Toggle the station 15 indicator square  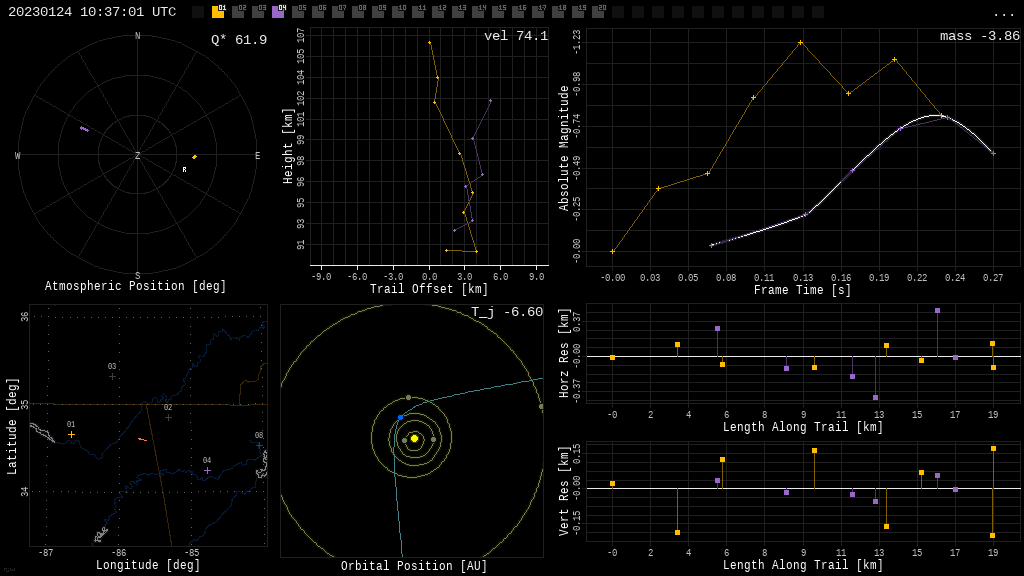[498, 12]
